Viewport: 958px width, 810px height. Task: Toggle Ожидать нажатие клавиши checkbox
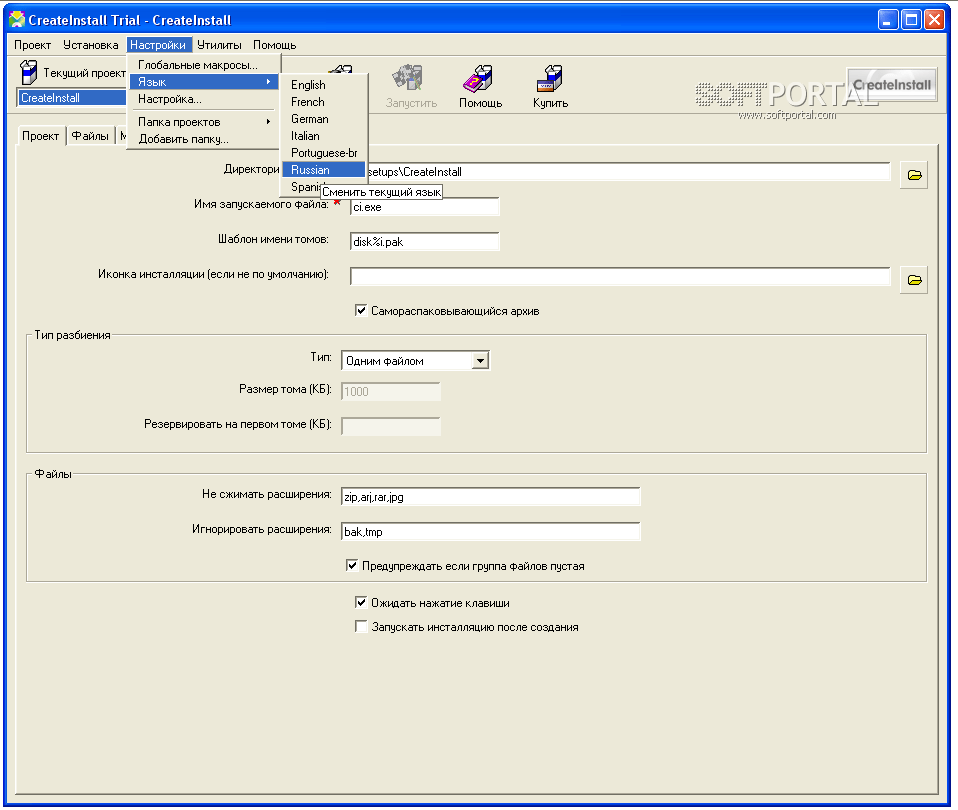pos(361,603)
